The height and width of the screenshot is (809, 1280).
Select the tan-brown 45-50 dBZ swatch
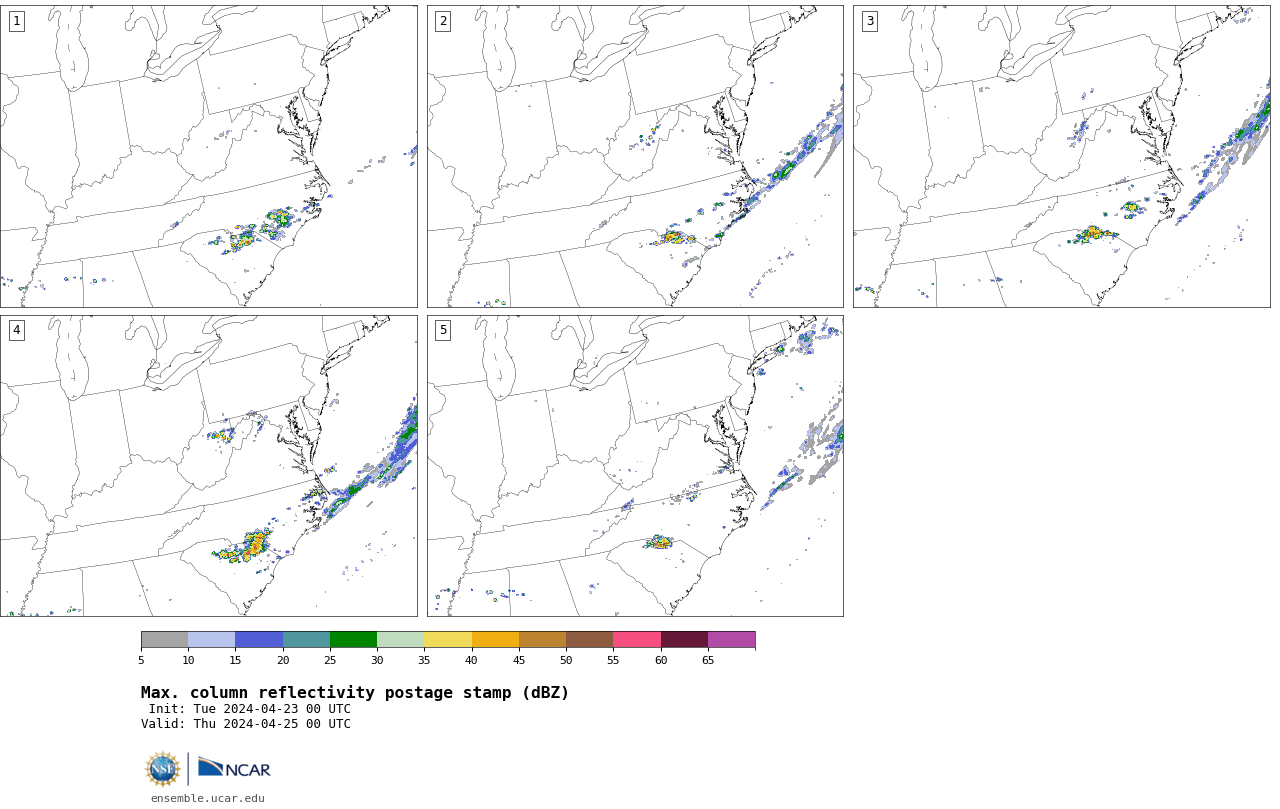point(542,640)
